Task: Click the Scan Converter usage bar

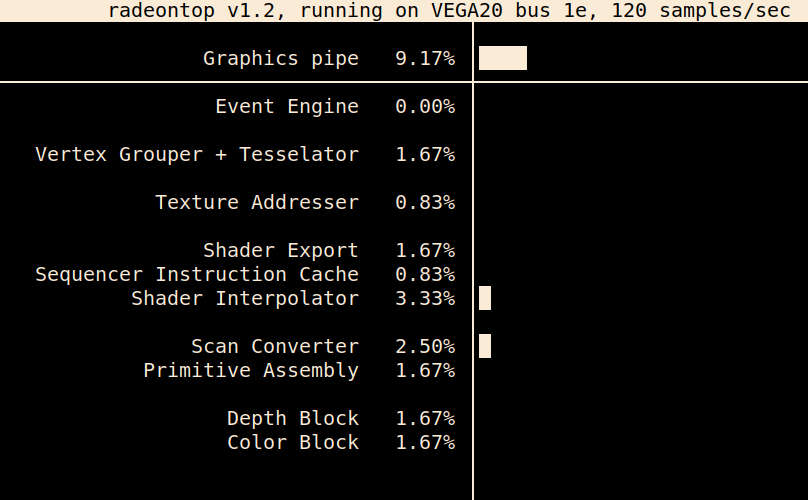Action: (485, 346)
